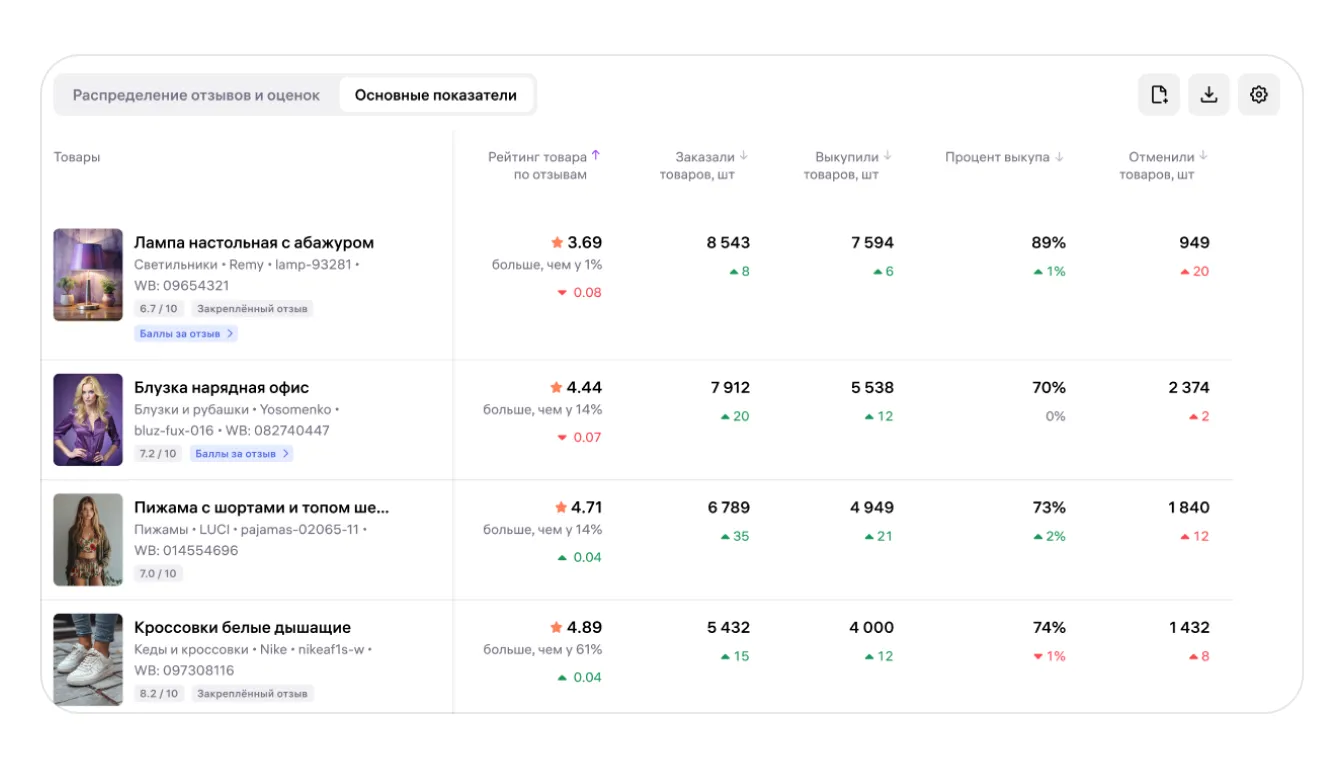The image size is (1344, 768).
Task: Click Закреплённый отзыв tag on lamp row
Action: [x=252, y=309]
